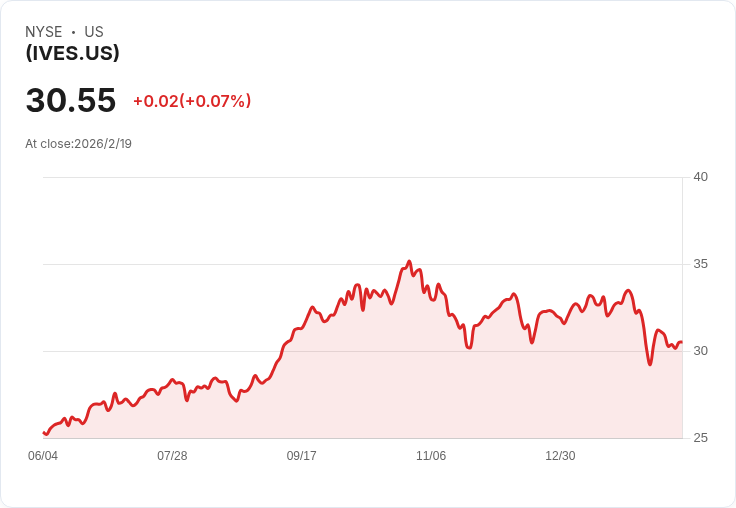The image size is (736, 508).
Task: Click the chart's highest peak above 35
Action: point(409,262)
